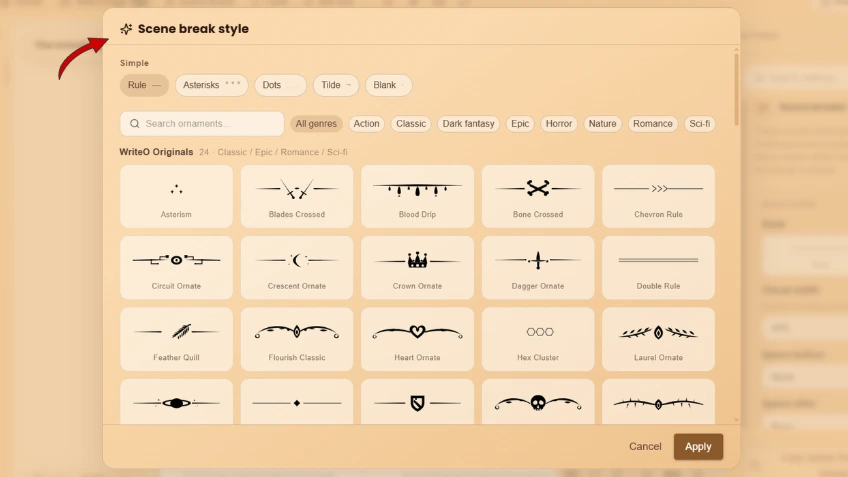Filter ornaments by Sci-fi genre
This screenshot has height=477, width=848.
[x=699, y=124]
